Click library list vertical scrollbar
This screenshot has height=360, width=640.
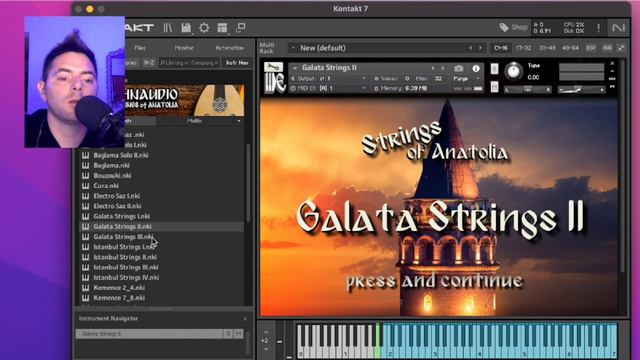[248, 183]
